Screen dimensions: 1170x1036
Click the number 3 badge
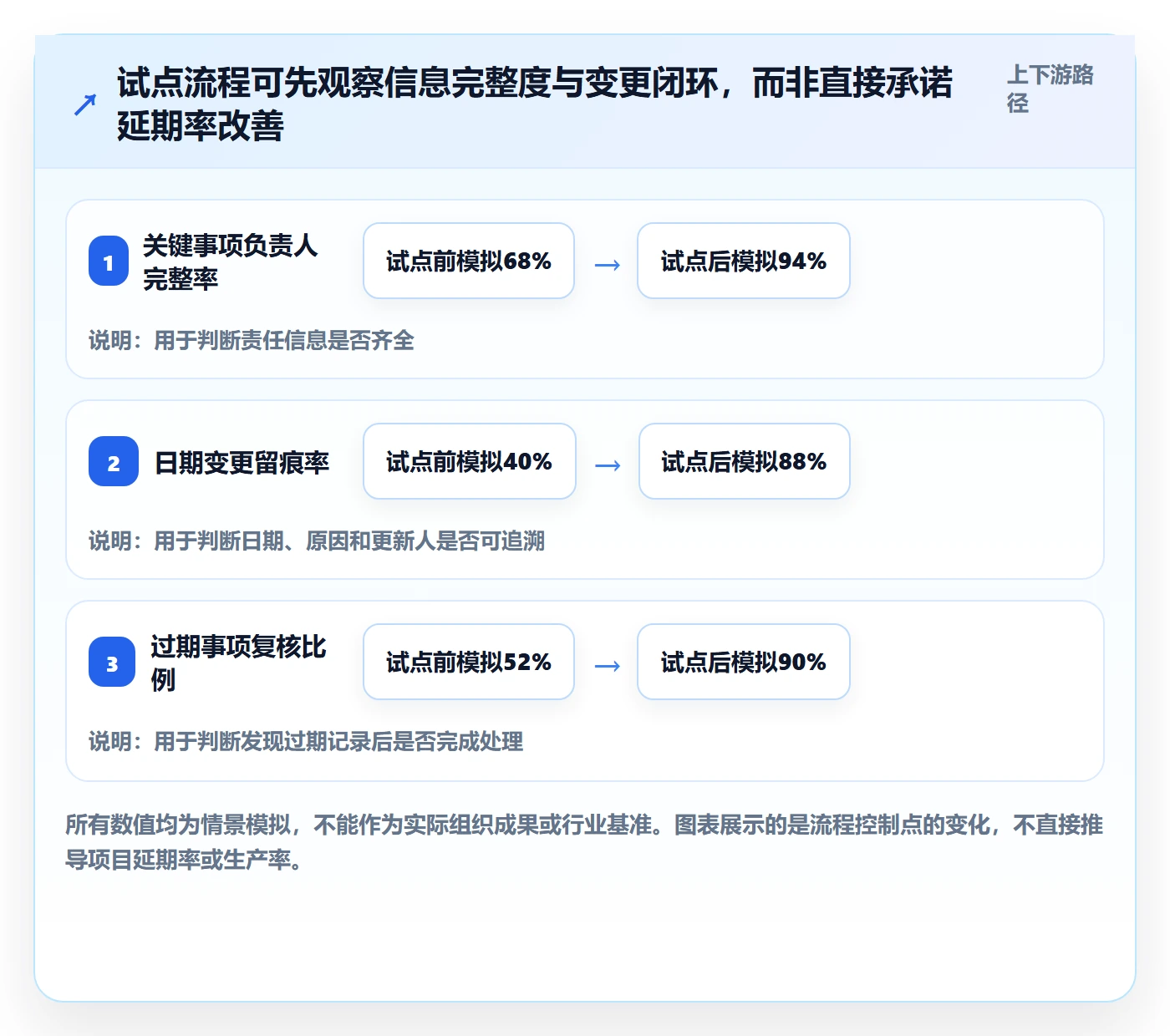coord(112,662)
